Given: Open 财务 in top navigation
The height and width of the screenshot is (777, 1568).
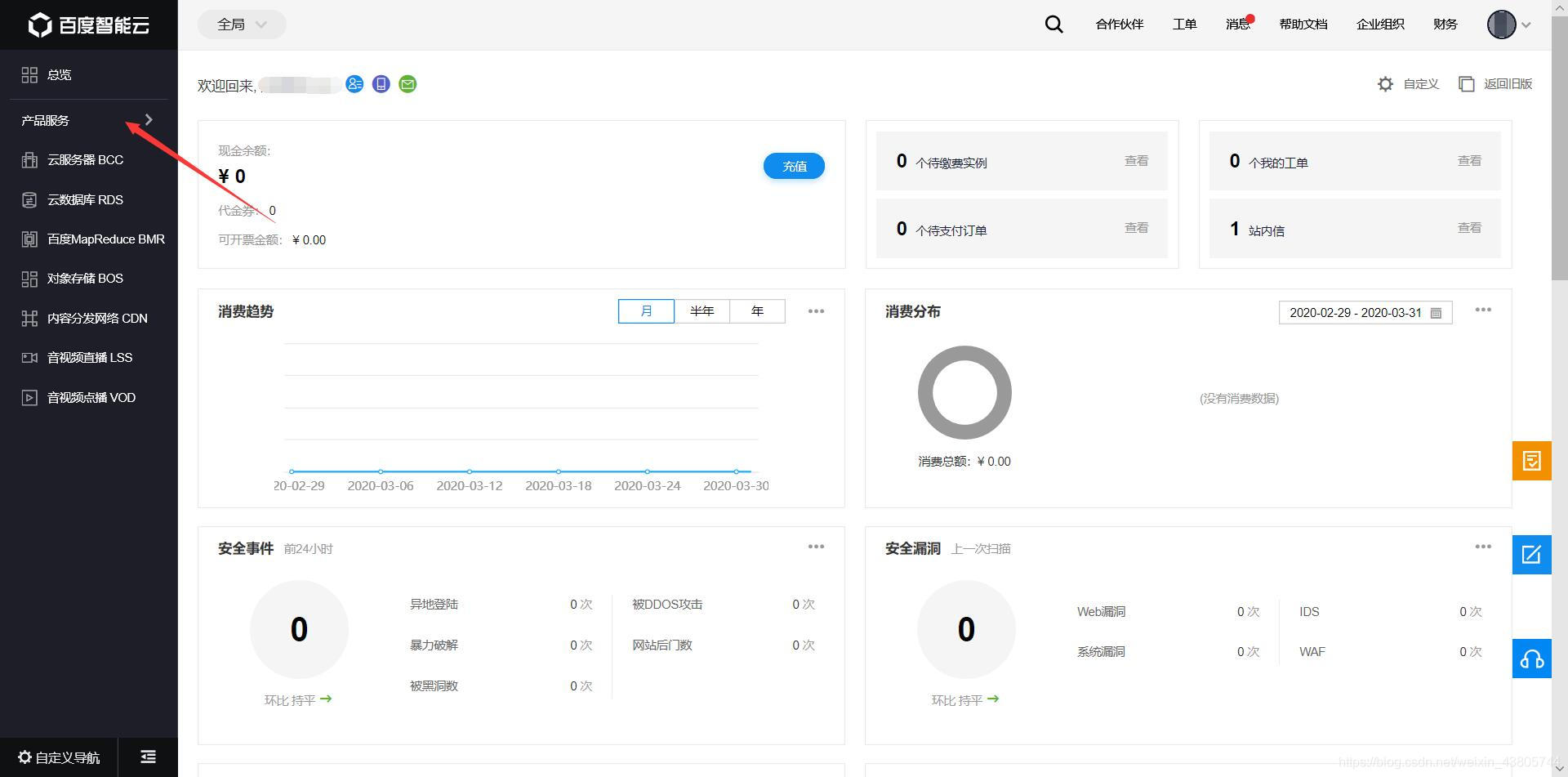Looking at the screenshot, I should pos(1445,25).
